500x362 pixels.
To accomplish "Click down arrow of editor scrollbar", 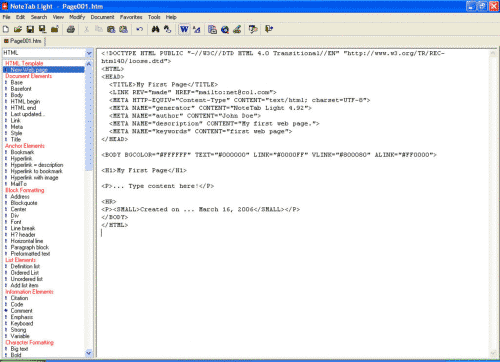I will click(493, 353).
